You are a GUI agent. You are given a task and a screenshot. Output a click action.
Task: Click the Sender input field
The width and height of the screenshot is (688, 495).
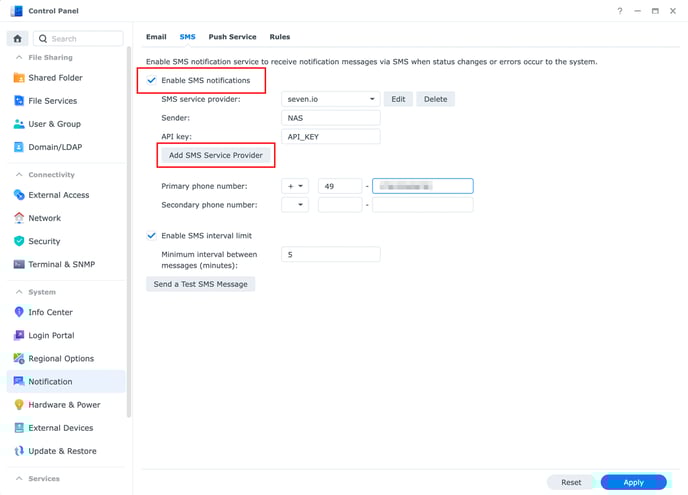(330, 118)
